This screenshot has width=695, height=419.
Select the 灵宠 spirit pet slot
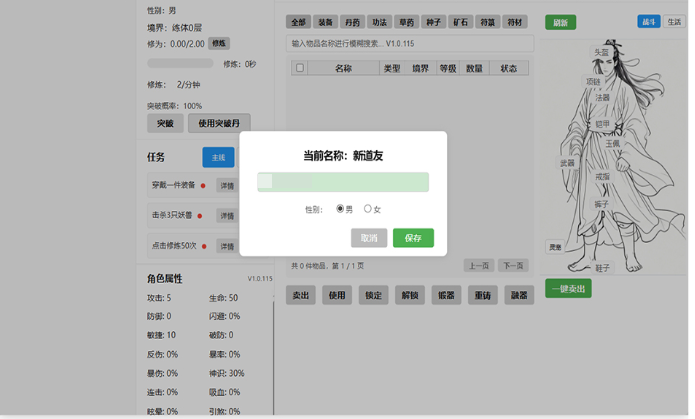pyautogui.click(x=555, y=247)
